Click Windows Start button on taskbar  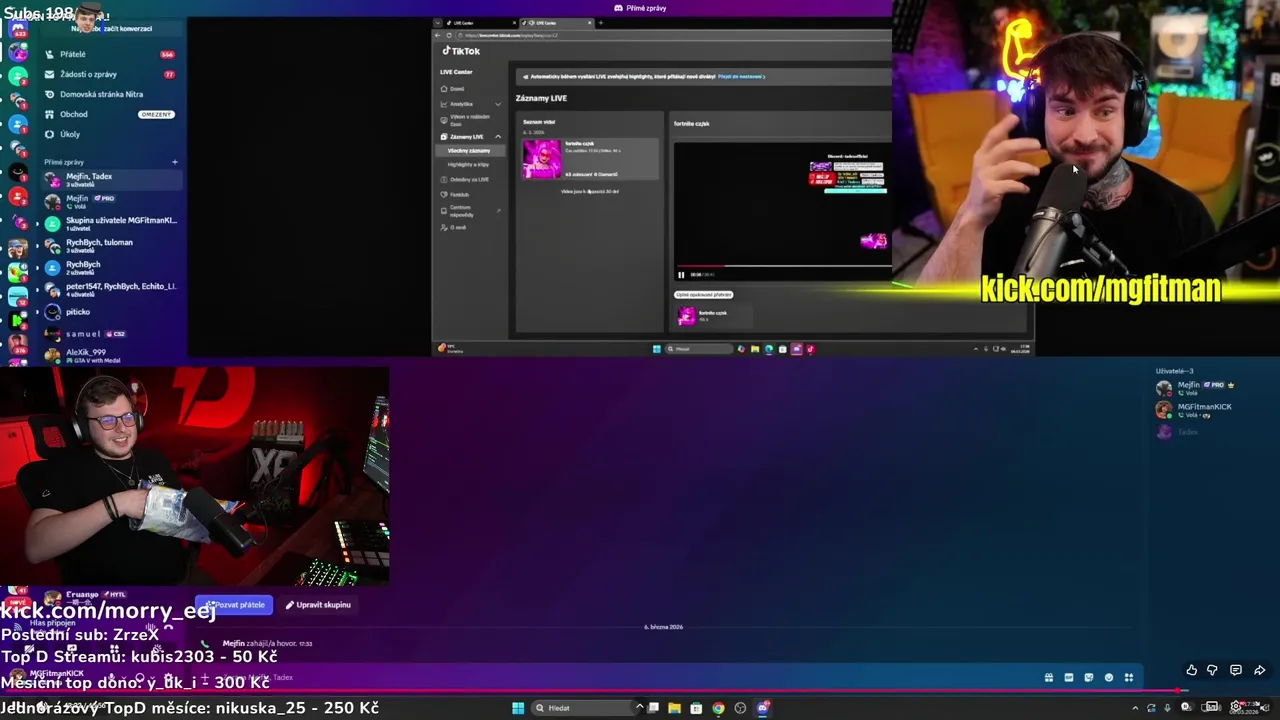click(518, 708)
